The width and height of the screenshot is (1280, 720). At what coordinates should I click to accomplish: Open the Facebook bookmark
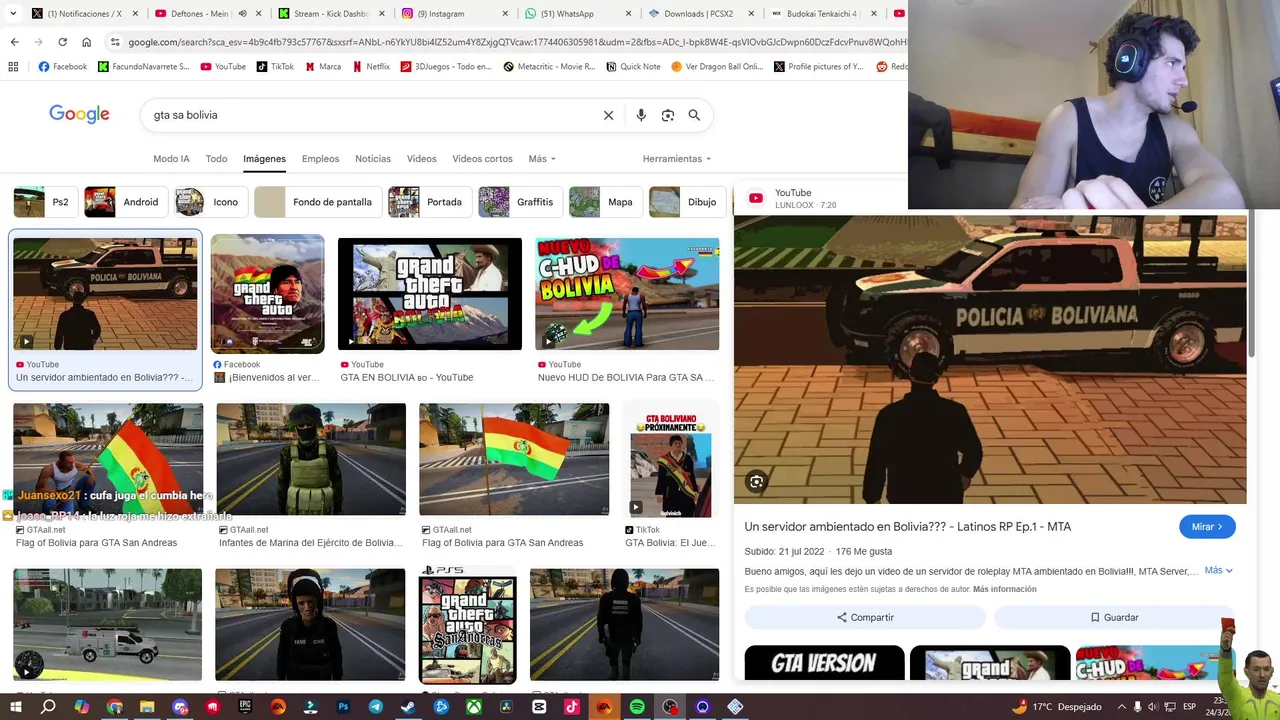63,67
